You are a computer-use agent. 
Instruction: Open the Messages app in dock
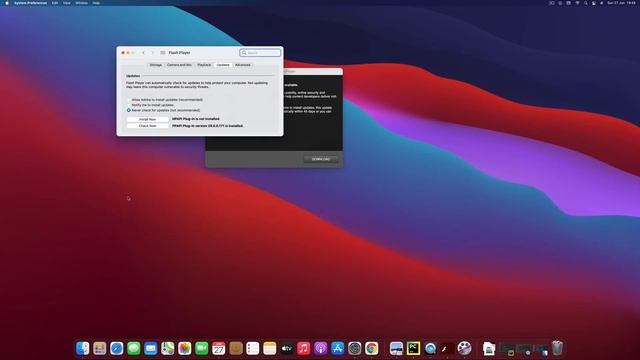(133, 348)
